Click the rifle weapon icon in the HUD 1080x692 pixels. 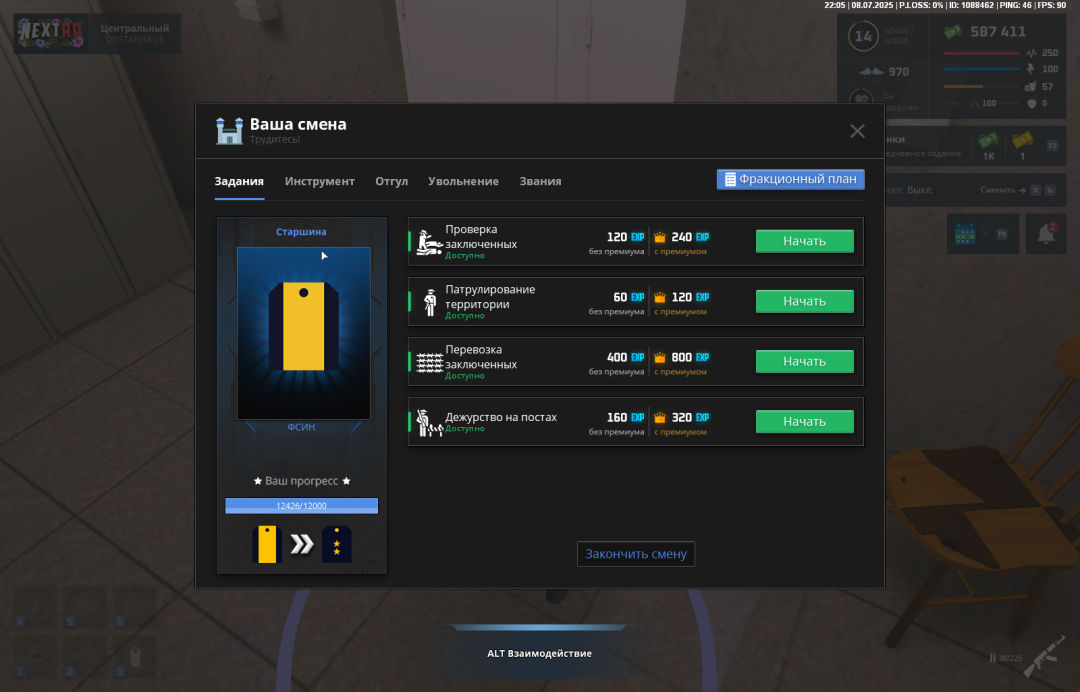(x=1045, y=655)
